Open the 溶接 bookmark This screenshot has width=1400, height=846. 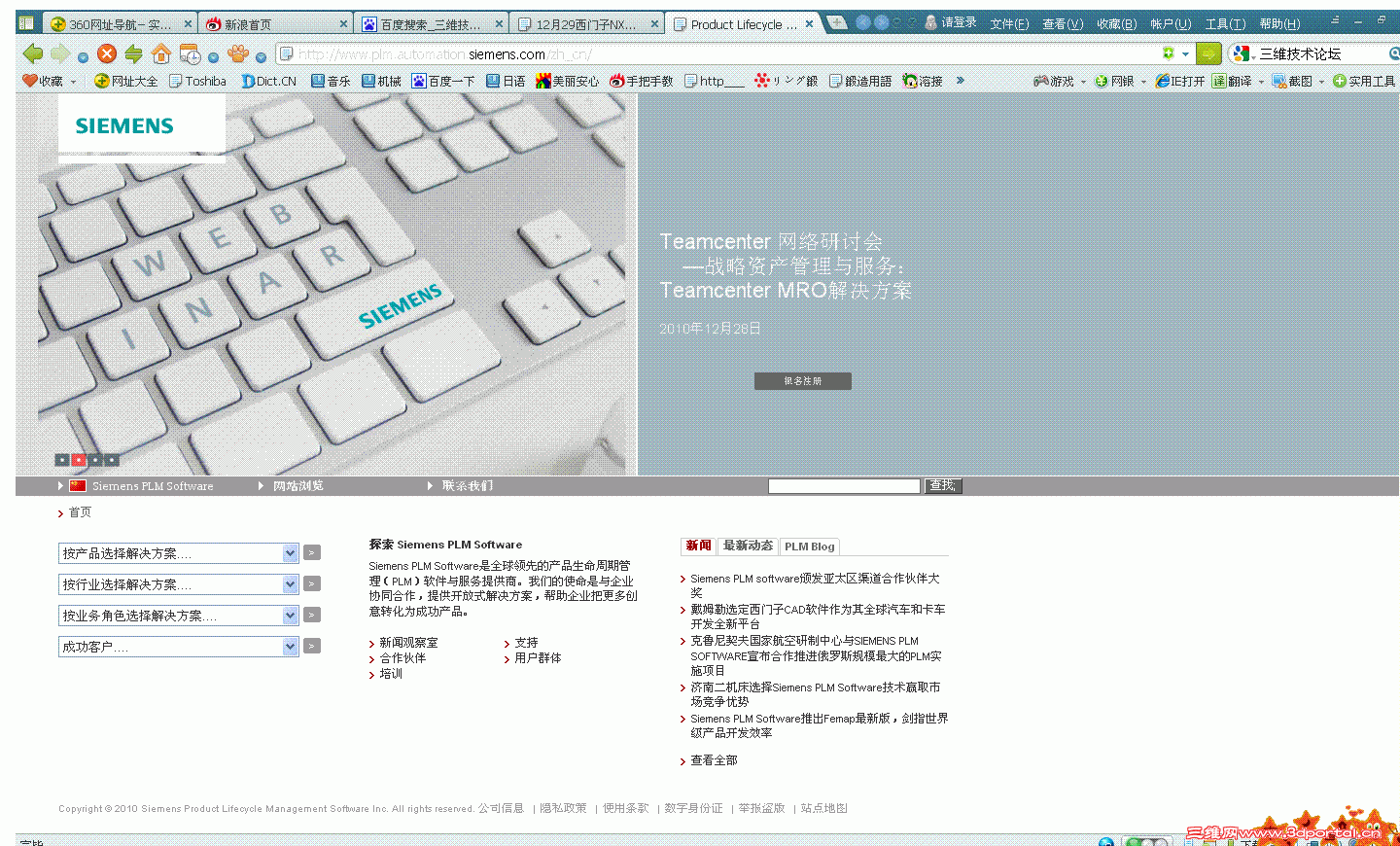click(x=923, y=81)
